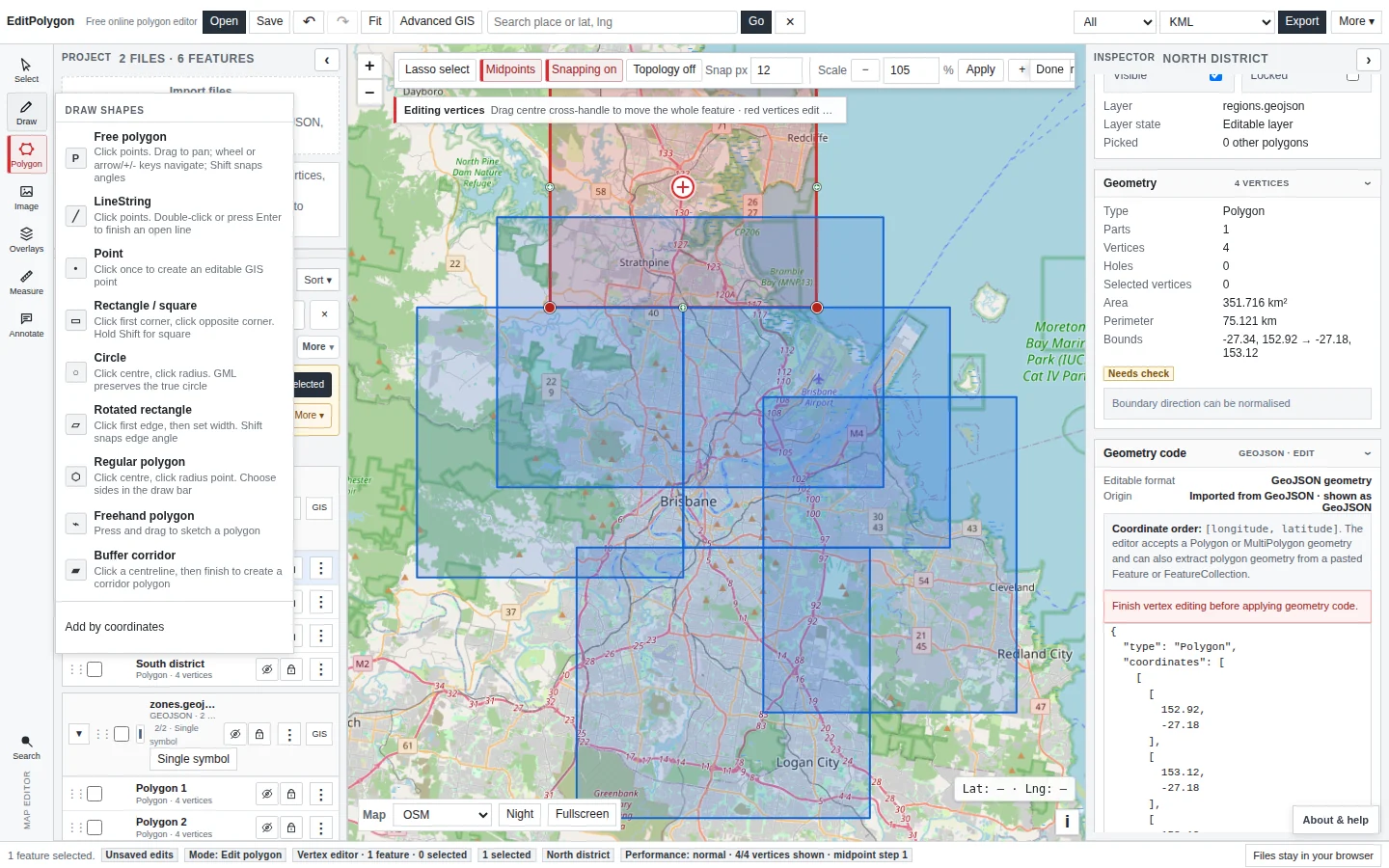Open Search from the left sidebar
This screenshot has width=1389, height=868.
[x=26, y=747]
